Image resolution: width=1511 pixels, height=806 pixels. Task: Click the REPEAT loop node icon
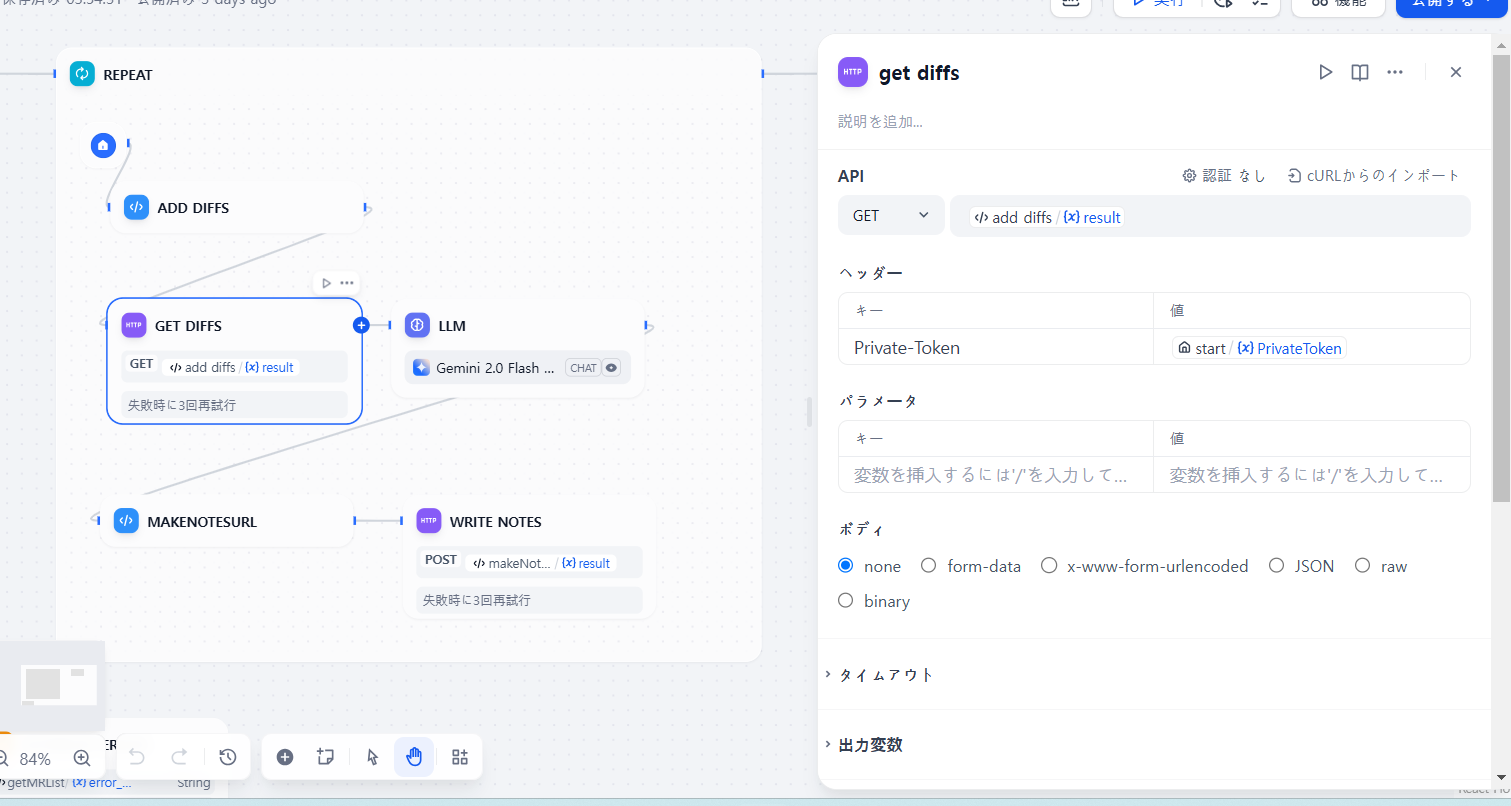[82, 74]
